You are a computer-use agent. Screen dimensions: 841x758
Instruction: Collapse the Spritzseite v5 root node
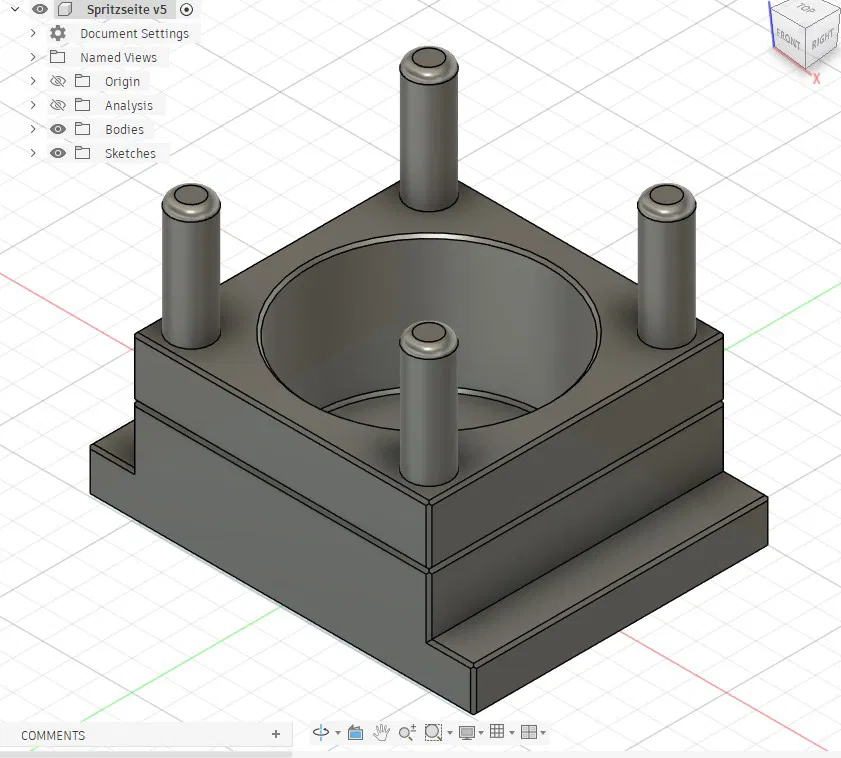click(15, 9)
